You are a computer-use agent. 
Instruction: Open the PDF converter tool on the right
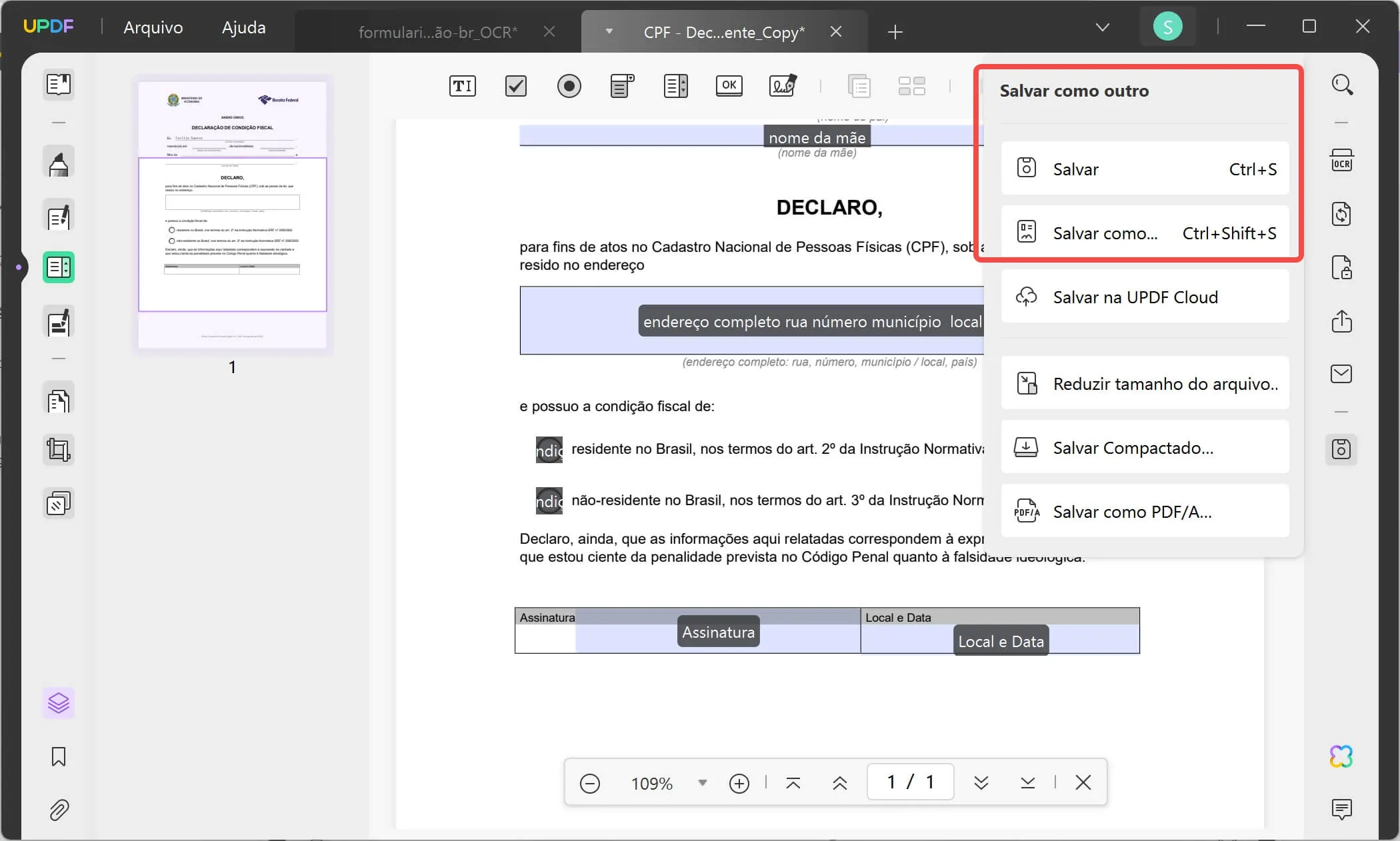coord(1343,213)
